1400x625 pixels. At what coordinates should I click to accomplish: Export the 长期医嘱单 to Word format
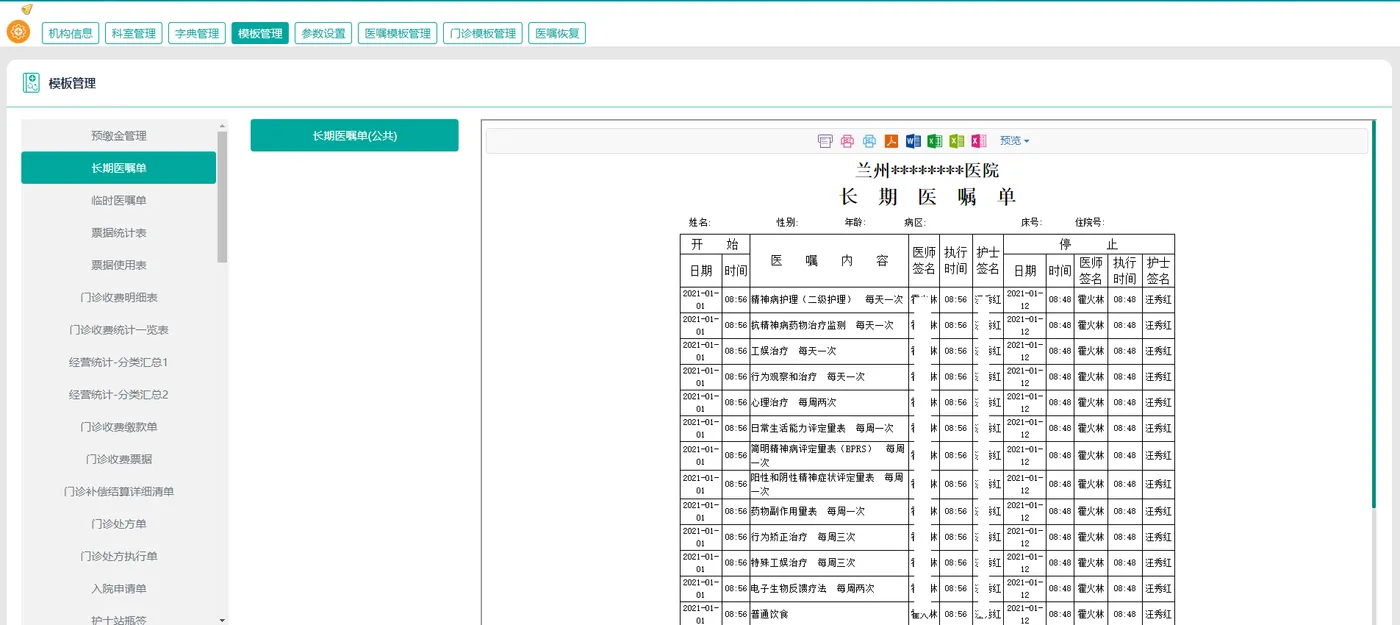(912, 141)
